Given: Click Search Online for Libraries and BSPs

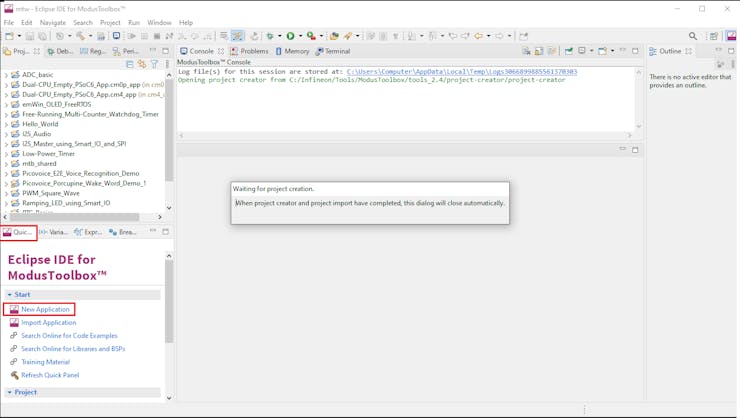Looking at the screenshot, I should [x=73, y=349].
